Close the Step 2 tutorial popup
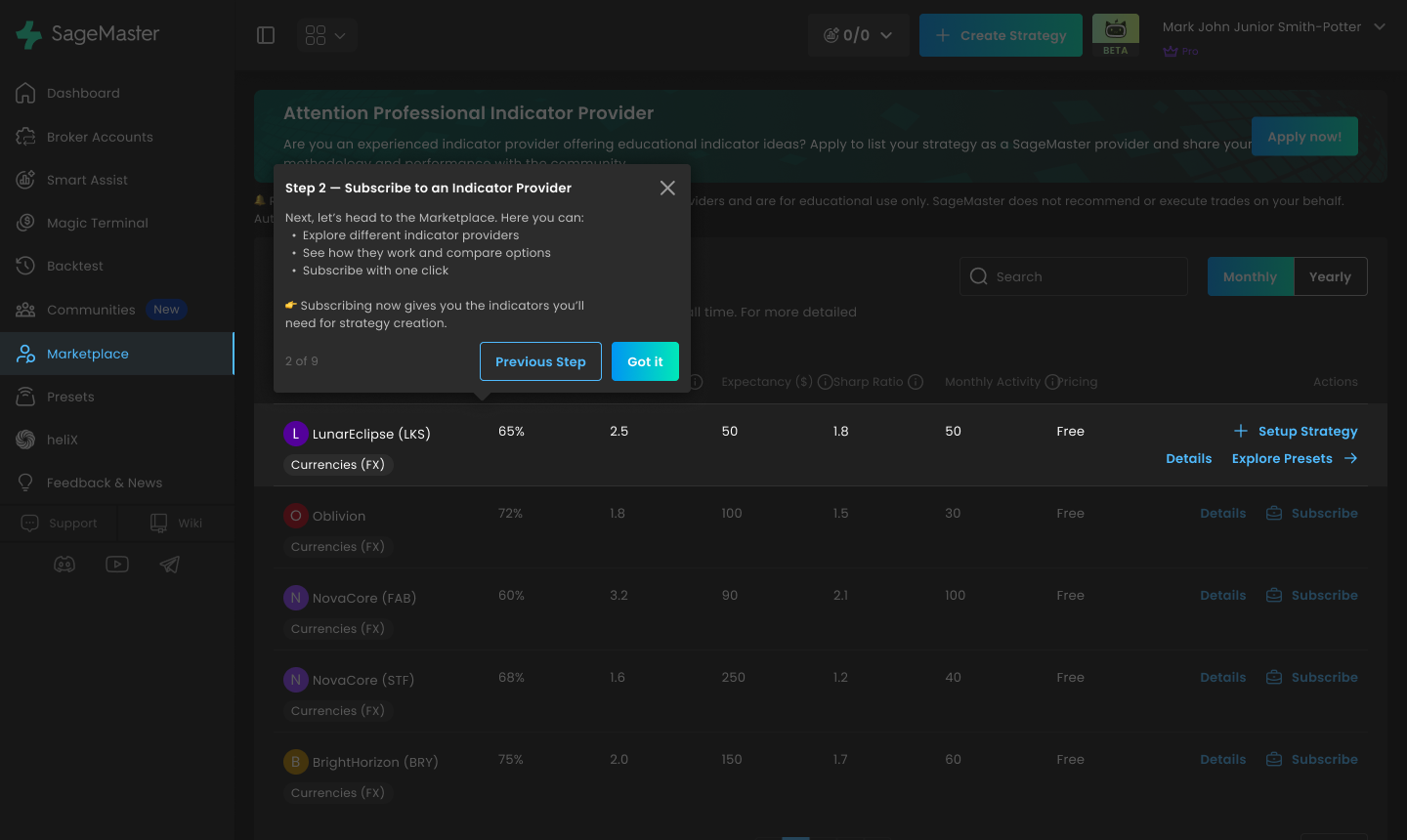This screenshot has height=840, width=1407. tap(667, 188)
